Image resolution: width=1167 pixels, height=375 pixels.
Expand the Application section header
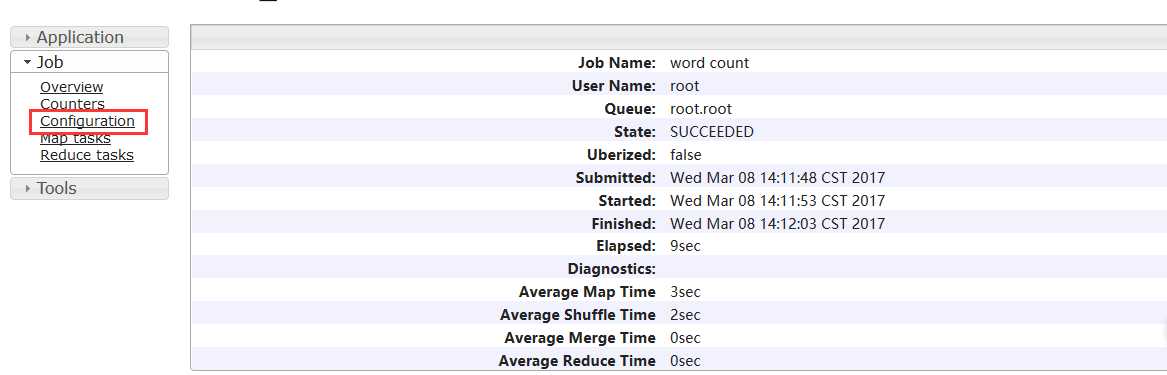[89, 37]
